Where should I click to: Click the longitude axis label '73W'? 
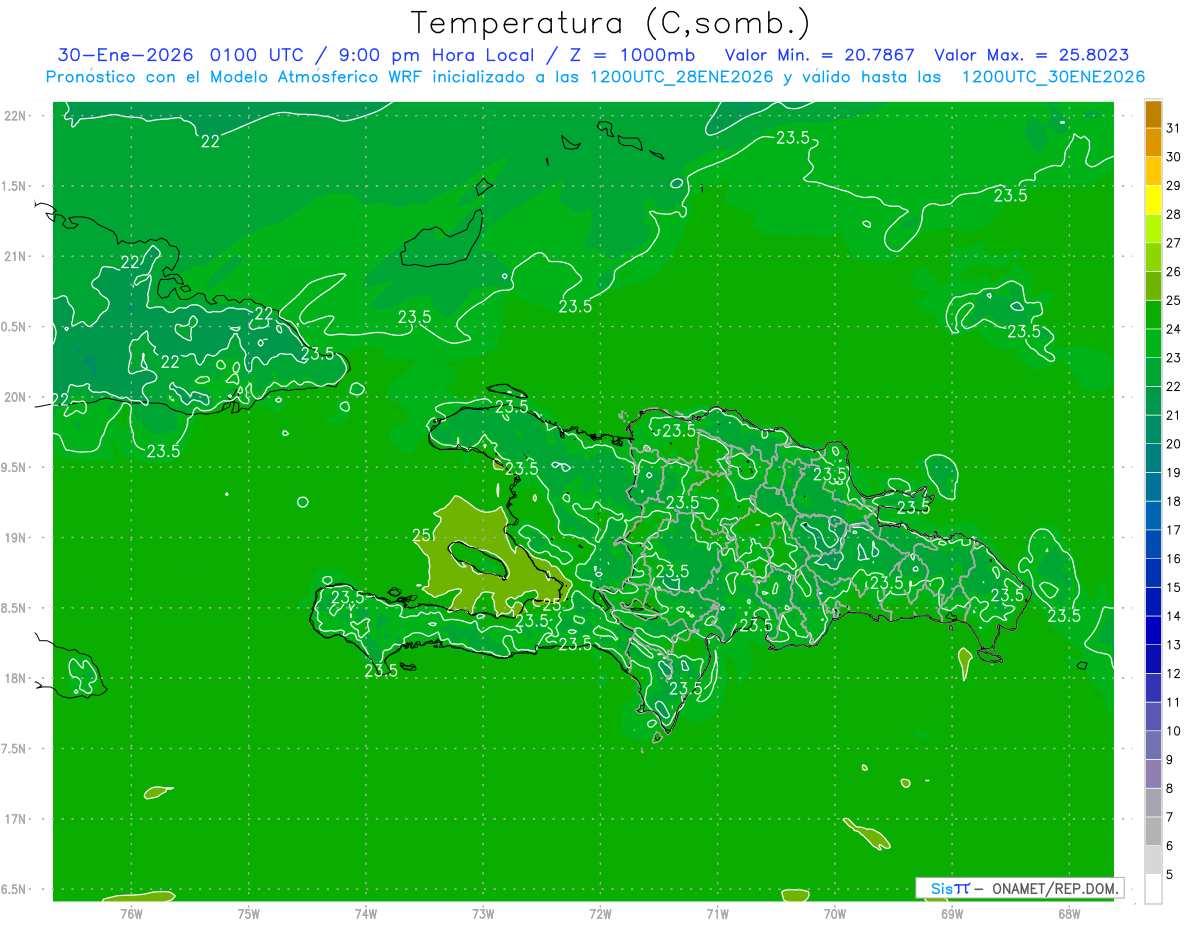483,914
